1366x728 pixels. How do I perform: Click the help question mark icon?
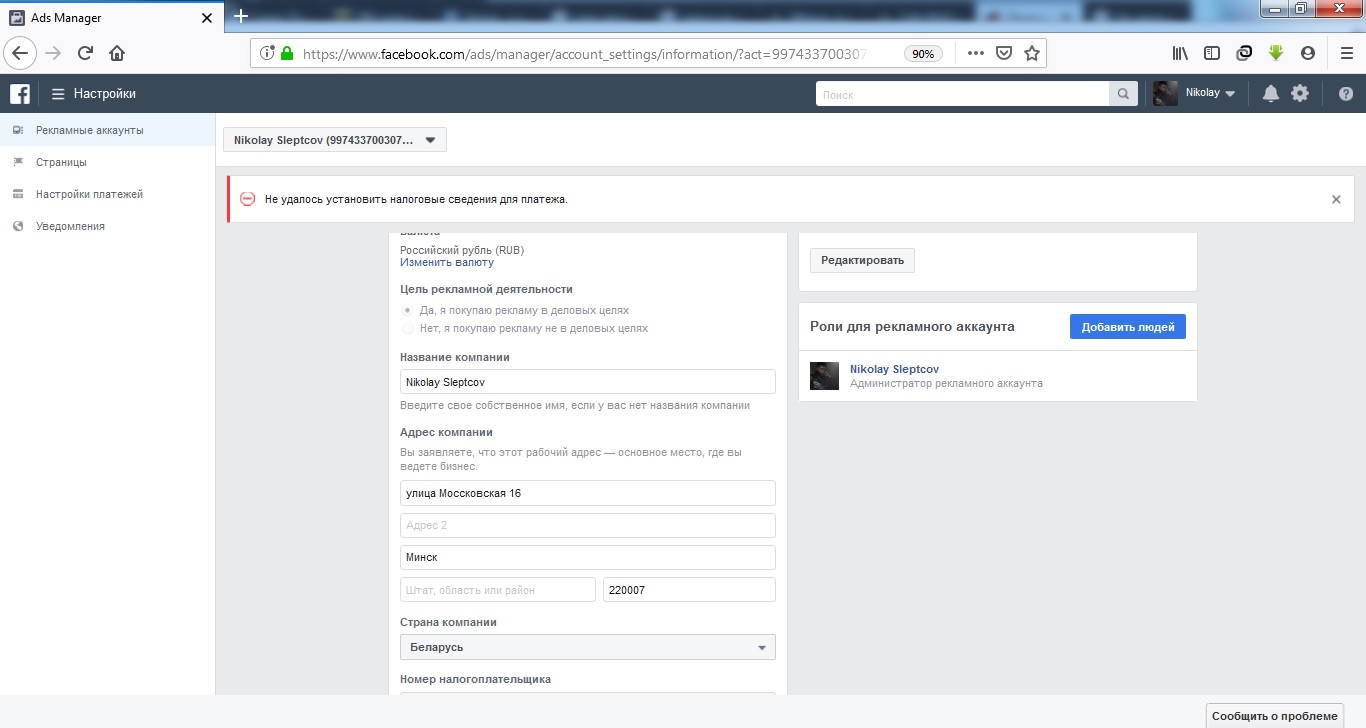click(x=1345, y=94)
